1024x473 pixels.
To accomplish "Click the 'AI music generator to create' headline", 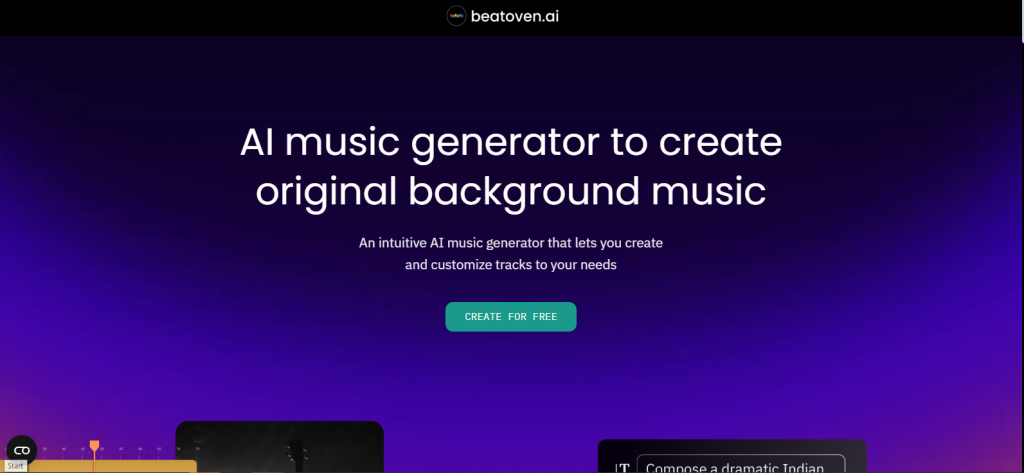I will pos(511,142).
